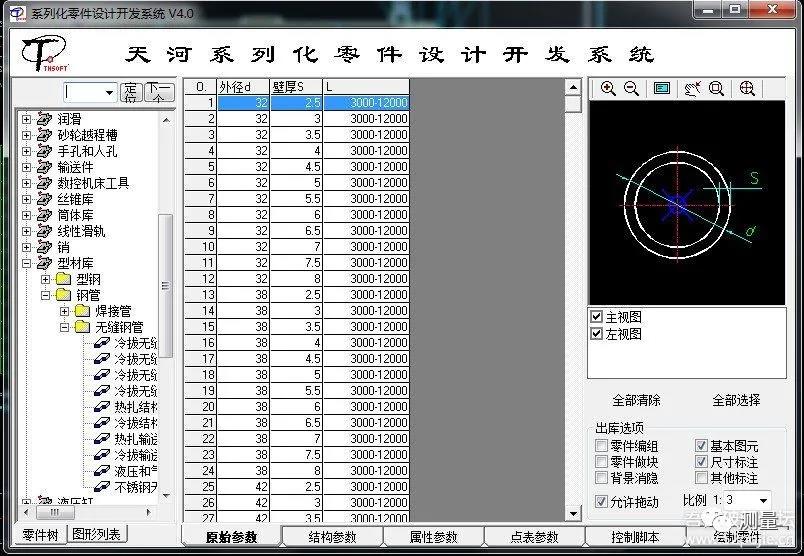Switch to the 零件树 tab

click(x=40, y=535)
